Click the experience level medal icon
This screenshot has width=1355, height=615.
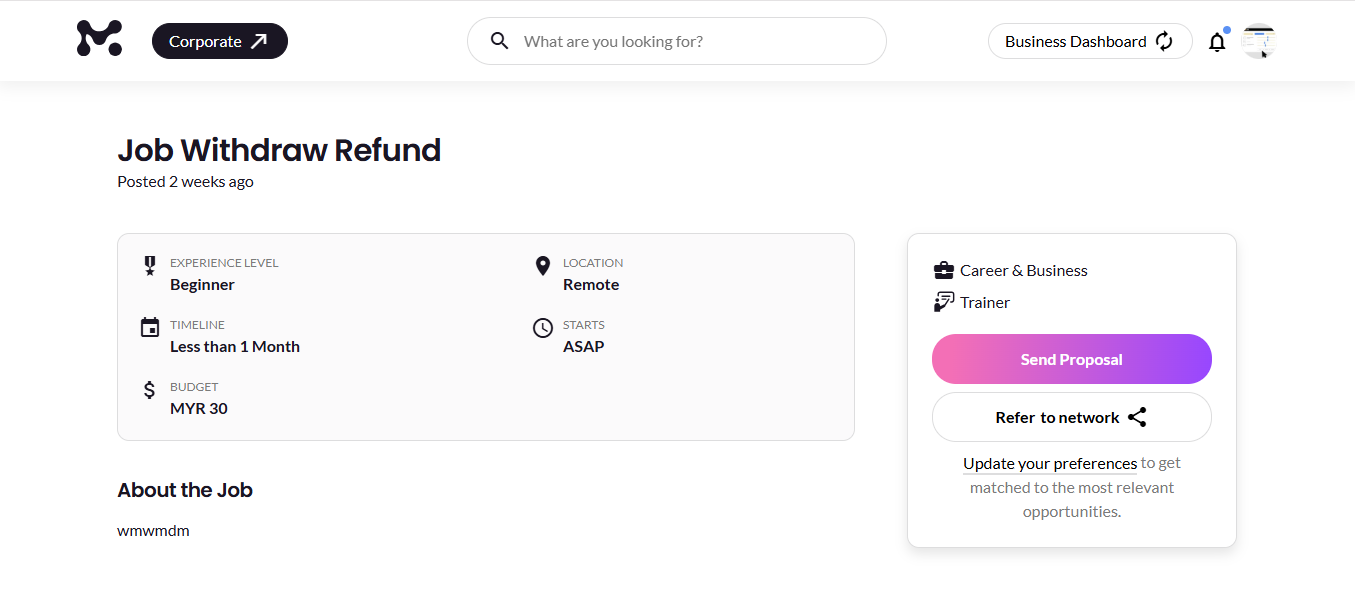coord(150,265)
